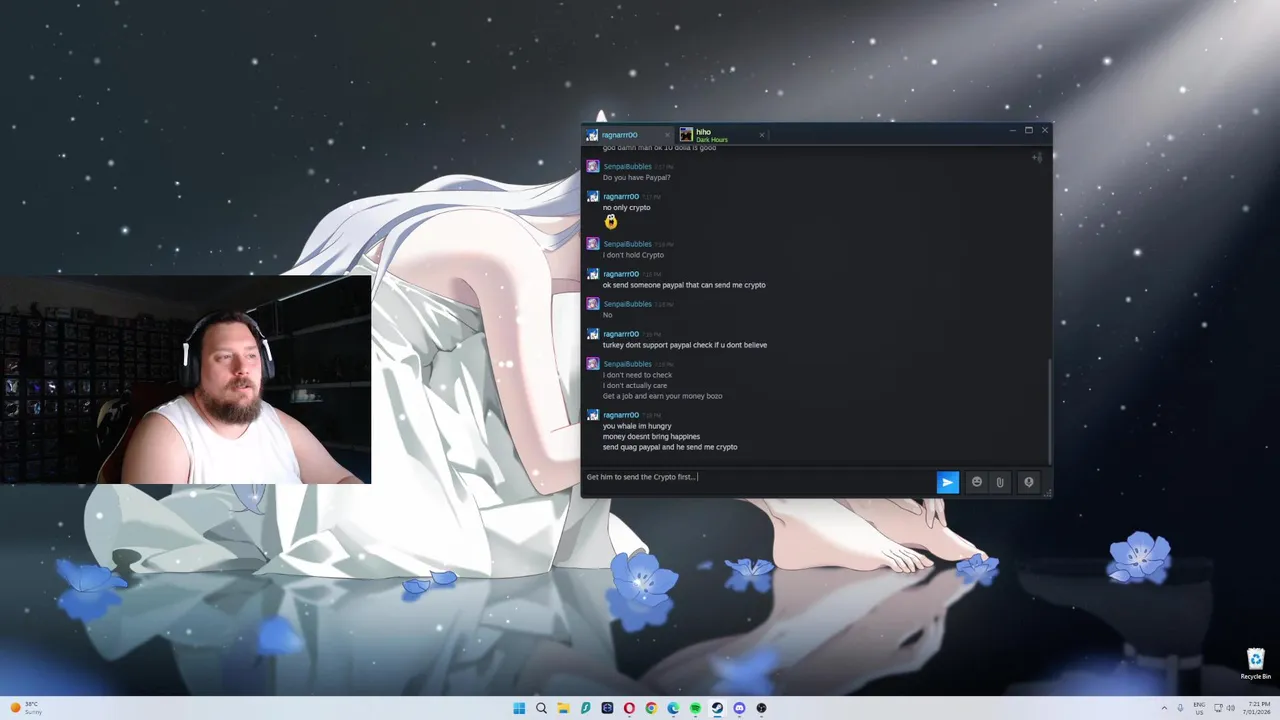Select the message 'I don't hold Crypto'
1280x720 pixels.
(633, 255)
